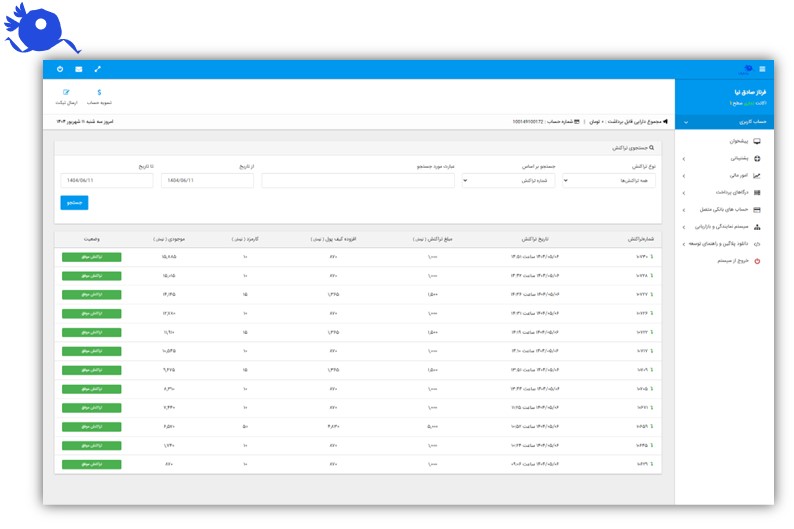Click the from-date input field
This screenshot has width=794, height=529.
click(x=207, y=181)
